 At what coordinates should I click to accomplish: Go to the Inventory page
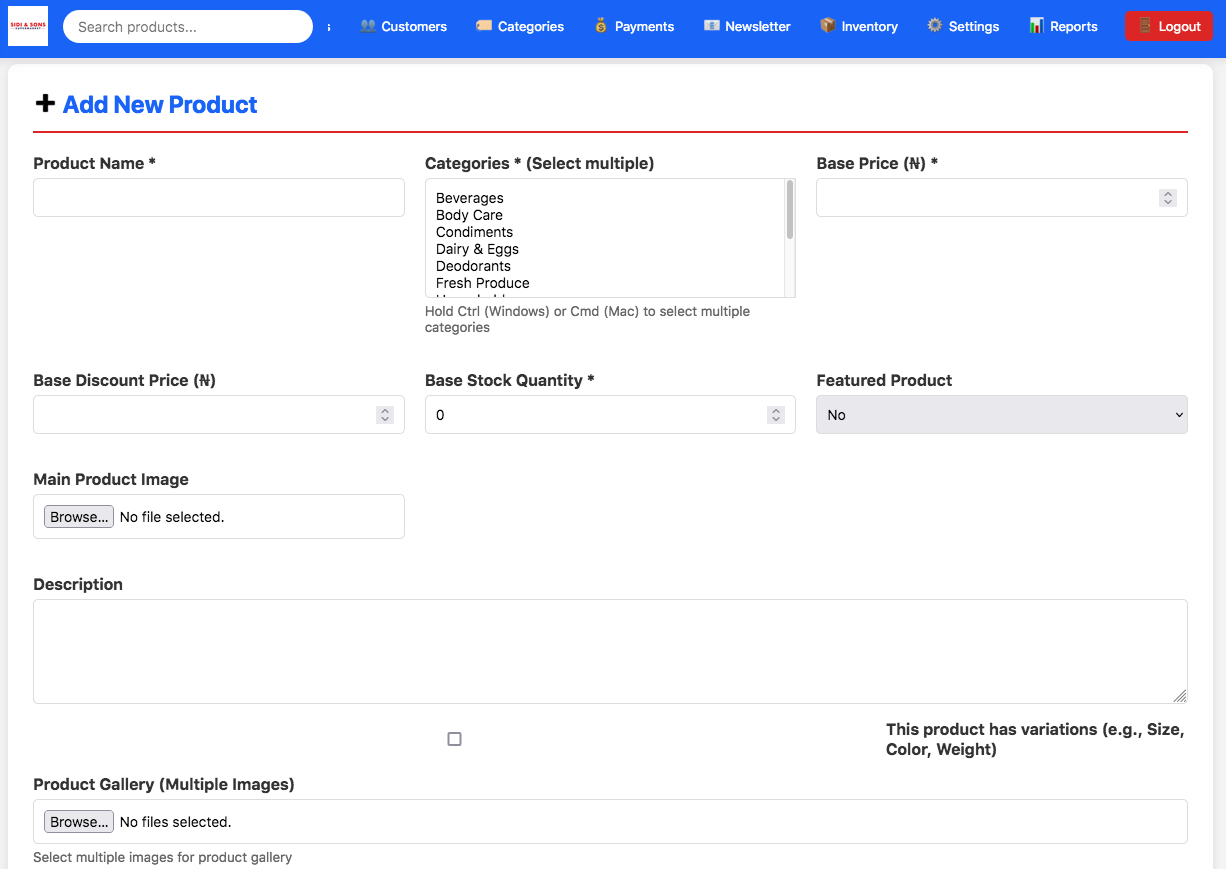click(858, 26)
